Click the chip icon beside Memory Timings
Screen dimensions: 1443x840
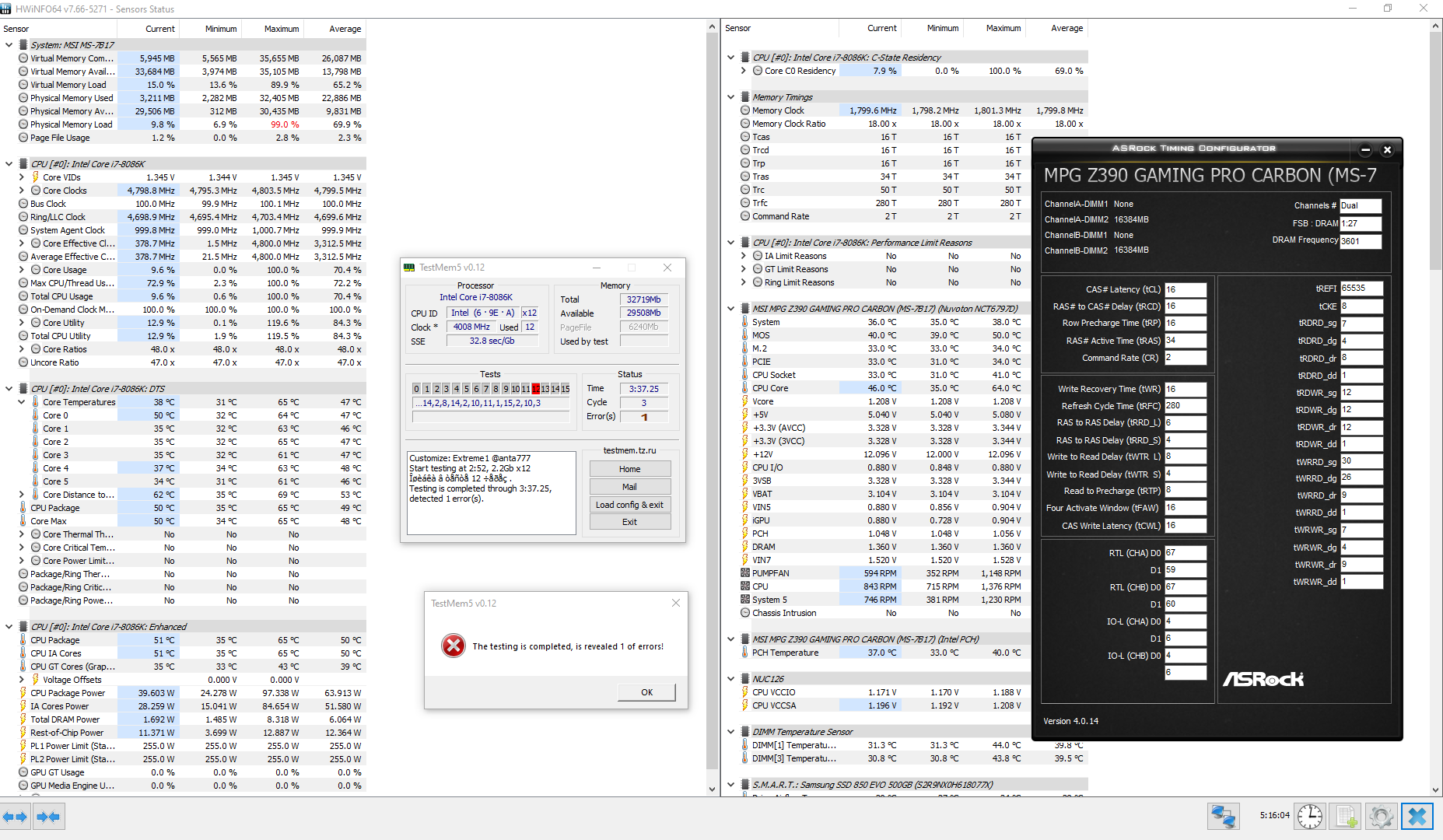(x=745, y=97)
